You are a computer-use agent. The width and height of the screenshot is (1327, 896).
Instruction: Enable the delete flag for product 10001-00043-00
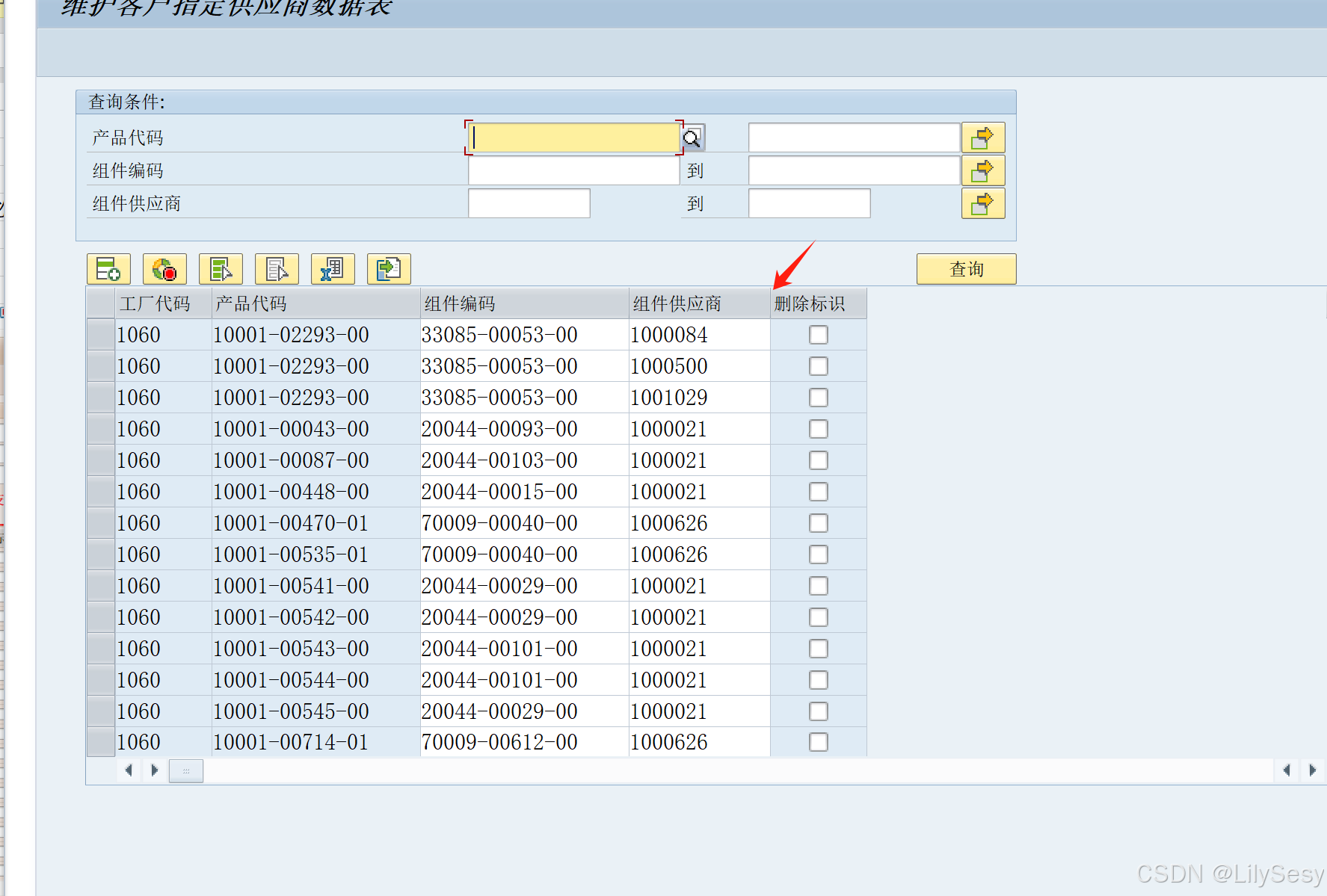pos(817,429)
